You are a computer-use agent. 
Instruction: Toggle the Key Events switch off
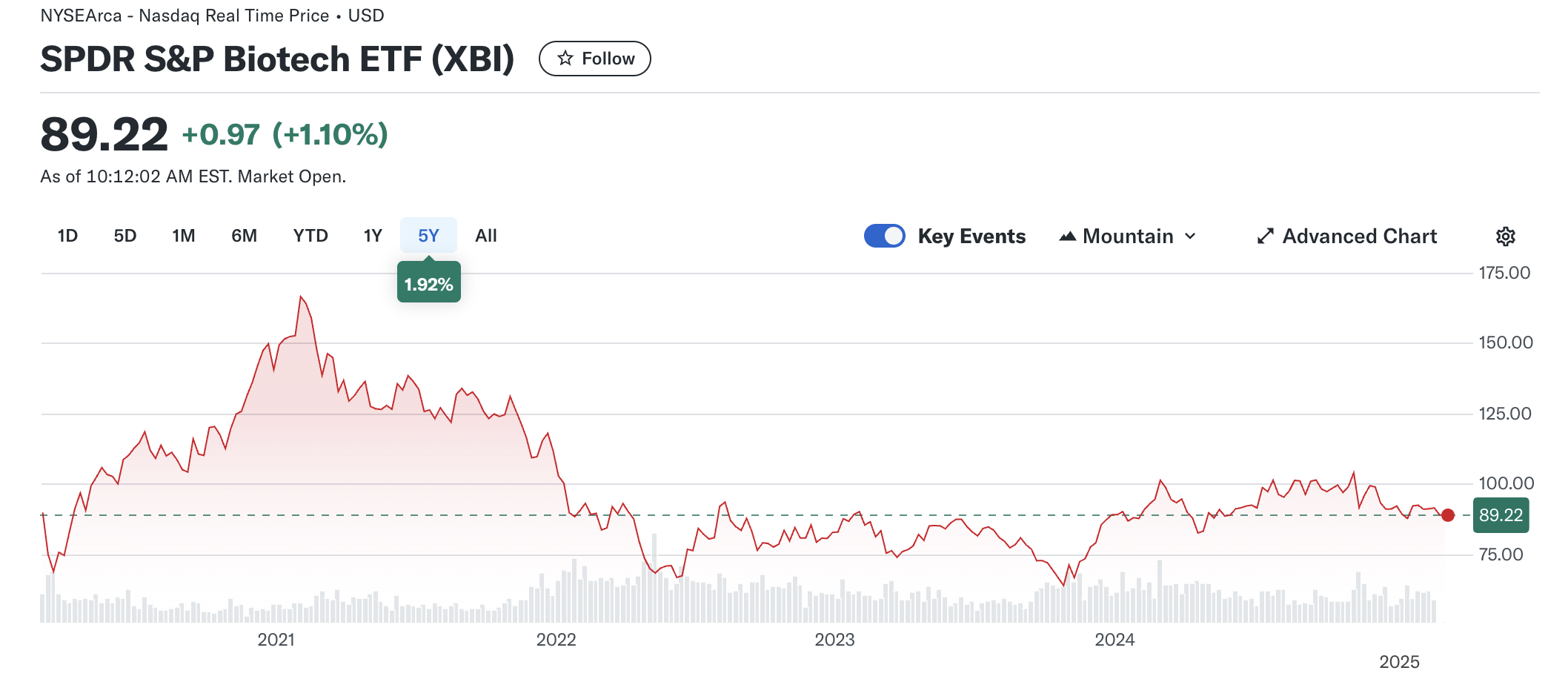(884, 236)
